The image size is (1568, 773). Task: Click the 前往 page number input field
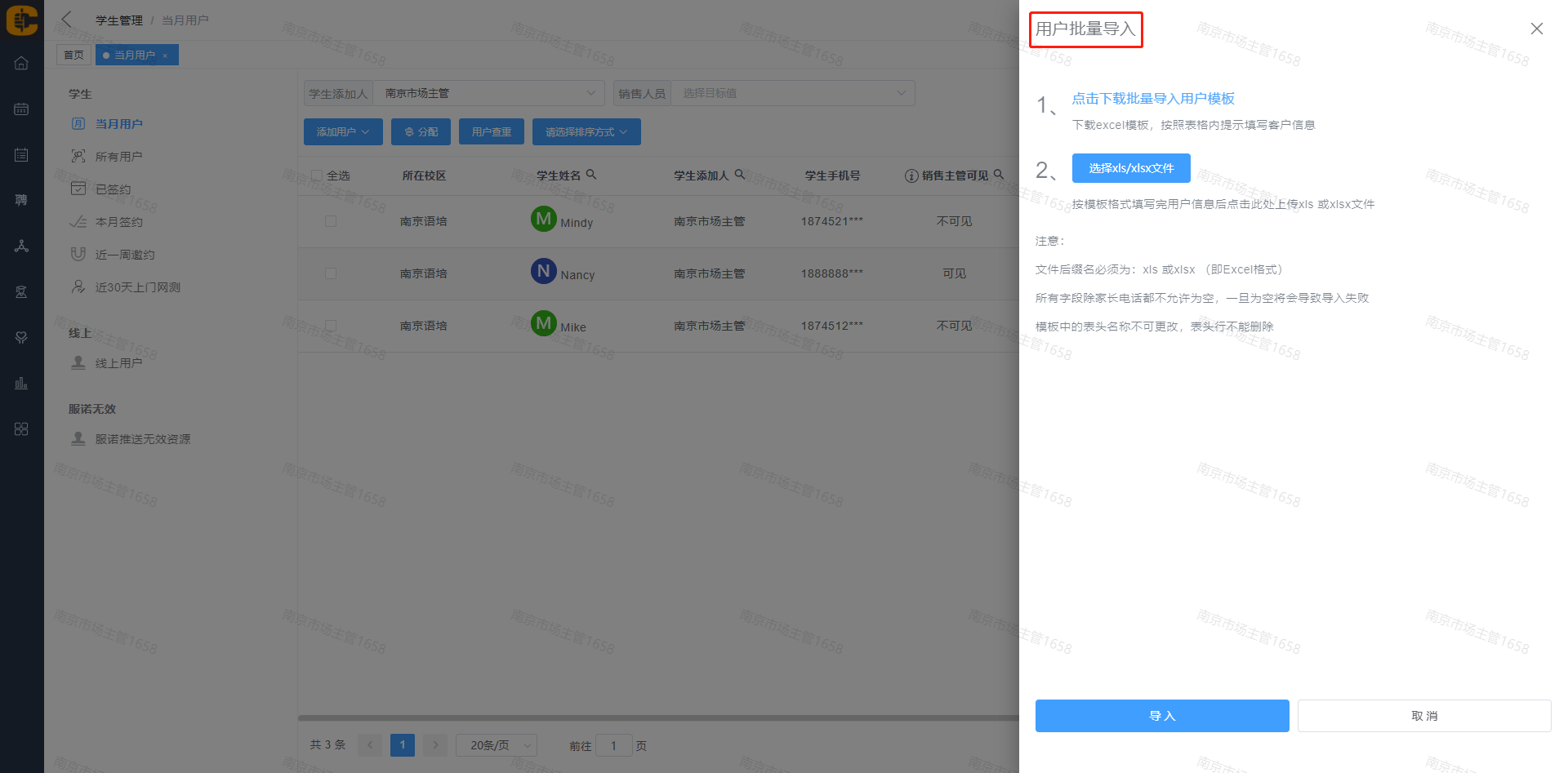pos(613,745)
